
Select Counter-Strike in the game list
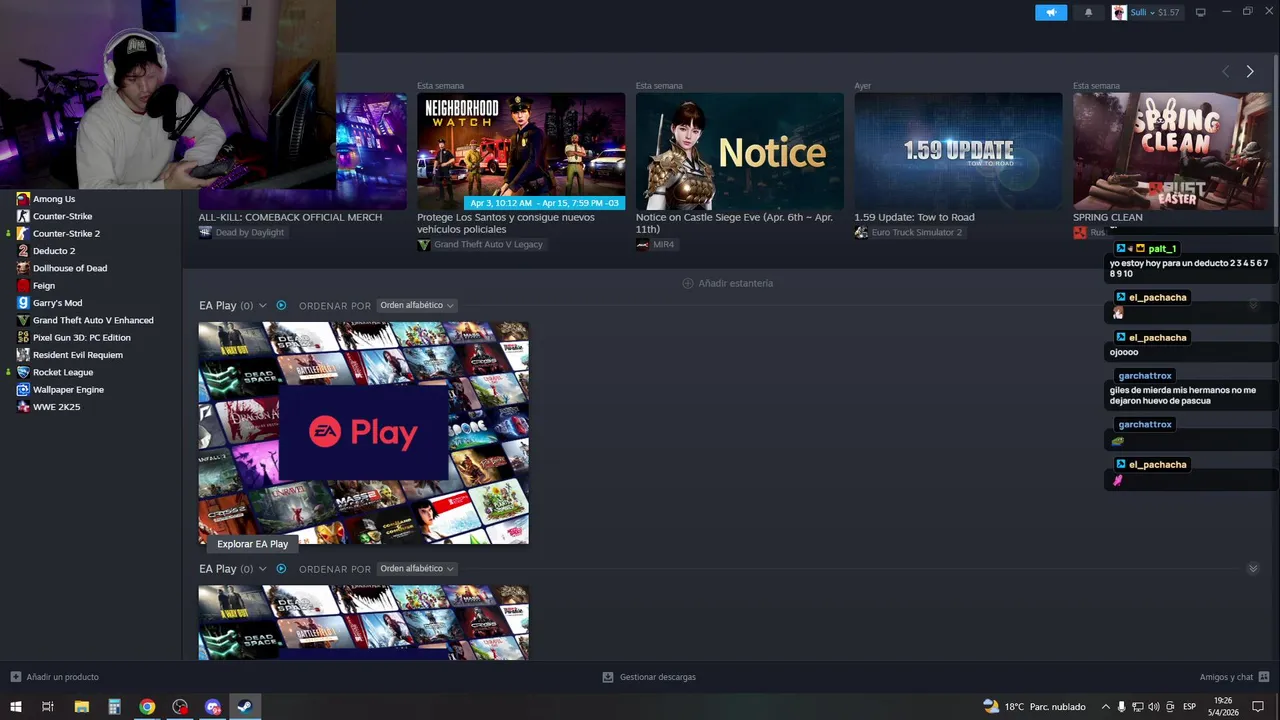[x=62, y=216]
